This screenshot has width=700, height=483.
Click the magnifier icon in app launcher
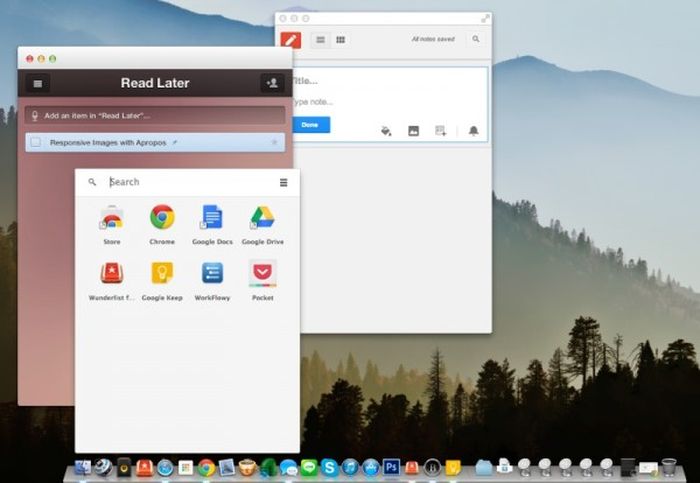92,182
